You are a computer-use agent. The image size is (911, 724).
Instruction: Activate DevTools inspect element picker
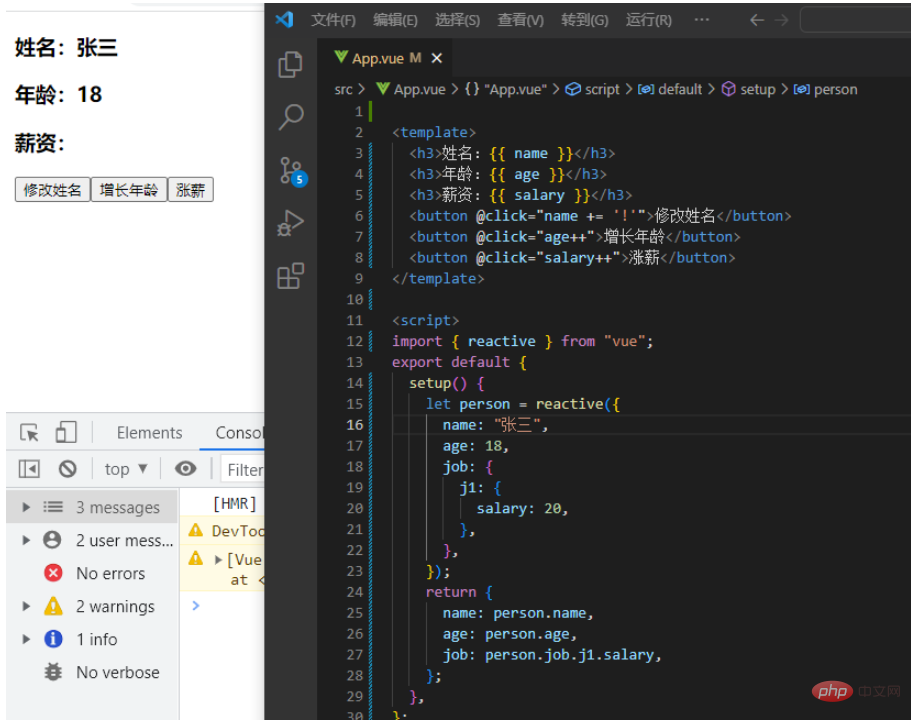pos(29,433)
